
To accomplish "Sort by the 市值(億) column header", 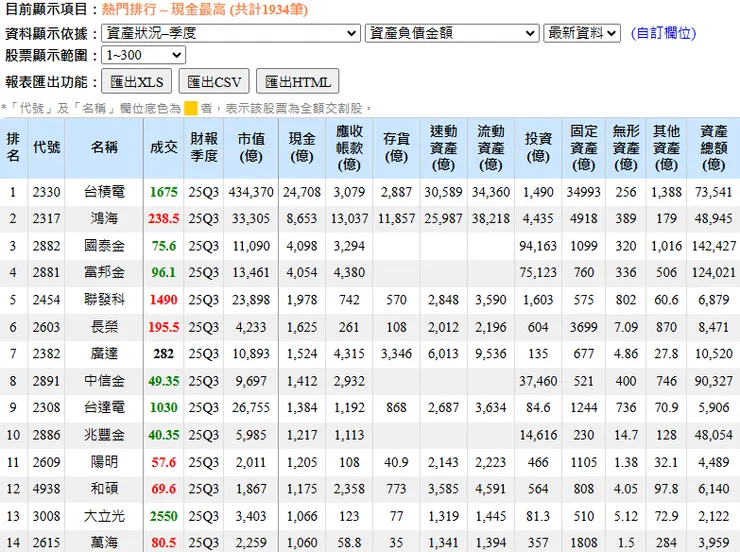I will click(251, 148).
